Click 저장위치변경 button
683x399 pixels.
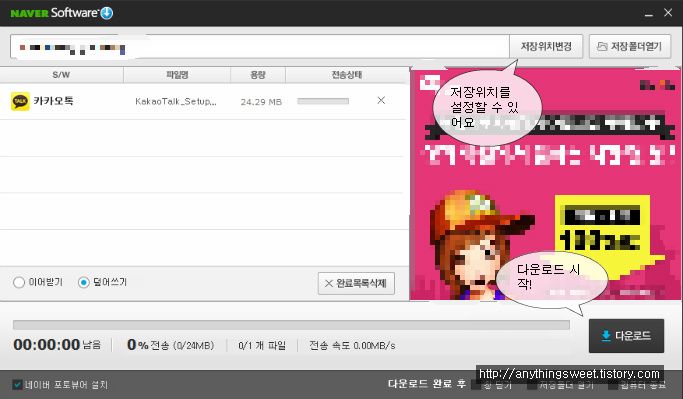click(x=546, y=47)
